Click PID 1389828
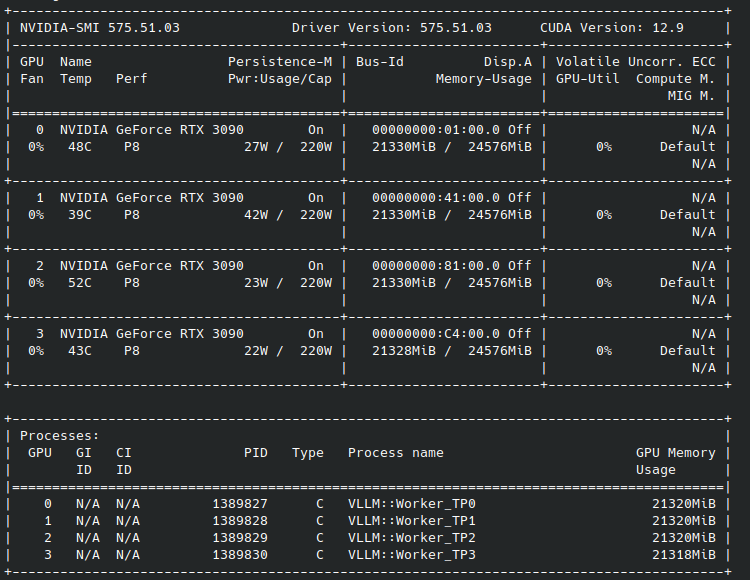Viewport: 750px width, 580px height. point(240,521)
